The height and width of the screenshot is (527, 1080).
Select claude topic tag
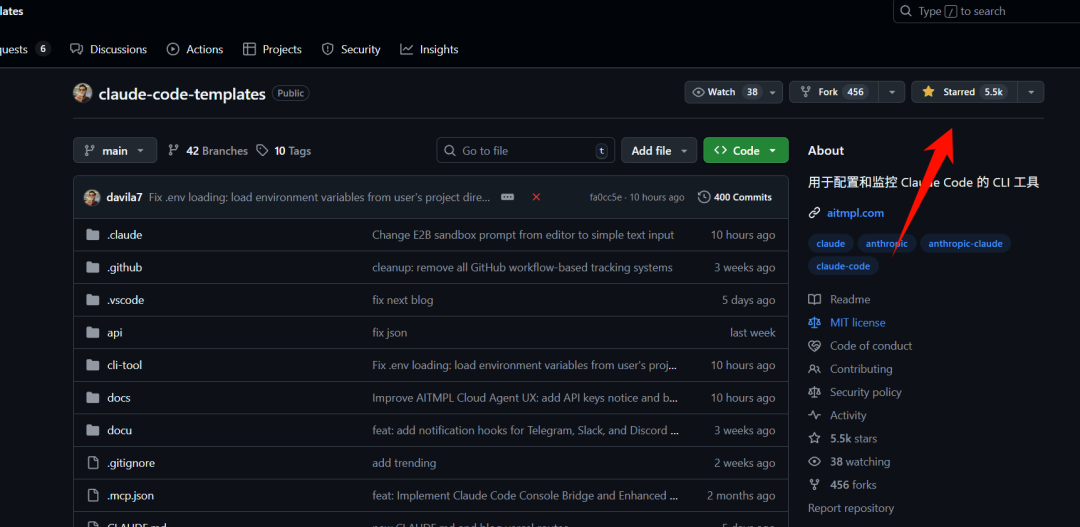coord(831,243)
